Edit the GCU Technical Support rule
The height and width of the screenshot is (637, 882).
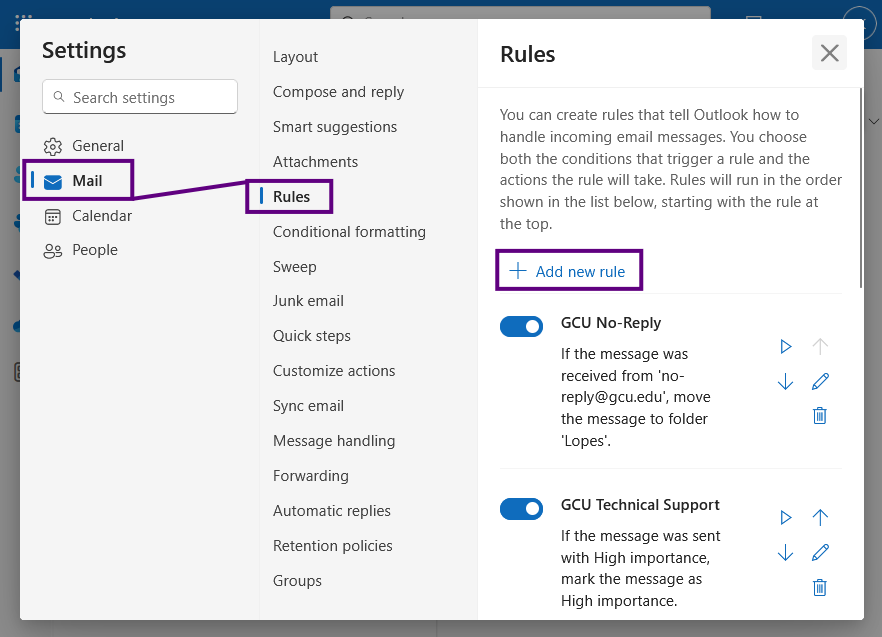click(820, 553)
